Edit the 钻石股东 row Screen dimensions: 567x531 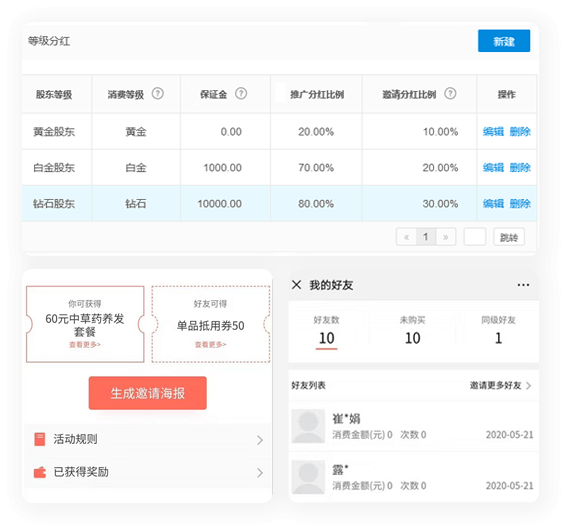point(493,204)
